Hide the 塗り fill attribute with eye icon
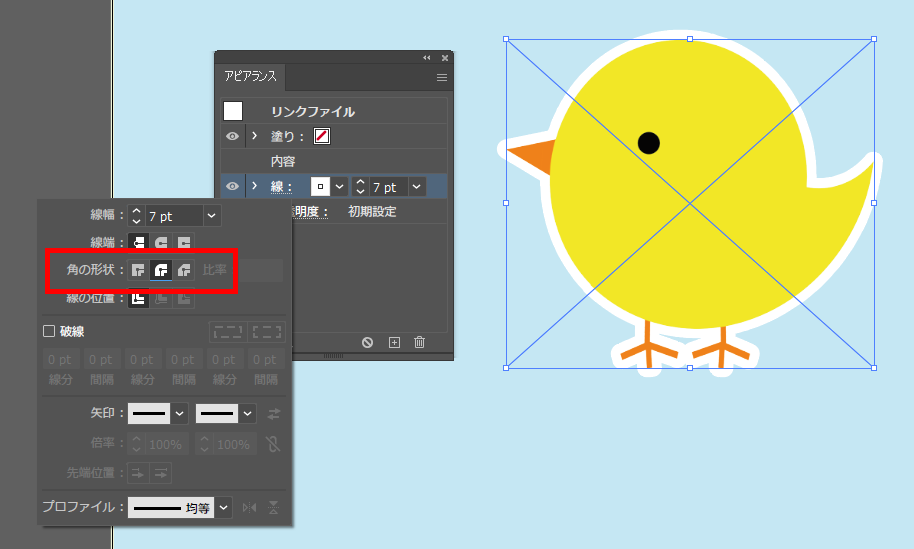This screenshot has width=914, height=549. (x=232, y=136)
